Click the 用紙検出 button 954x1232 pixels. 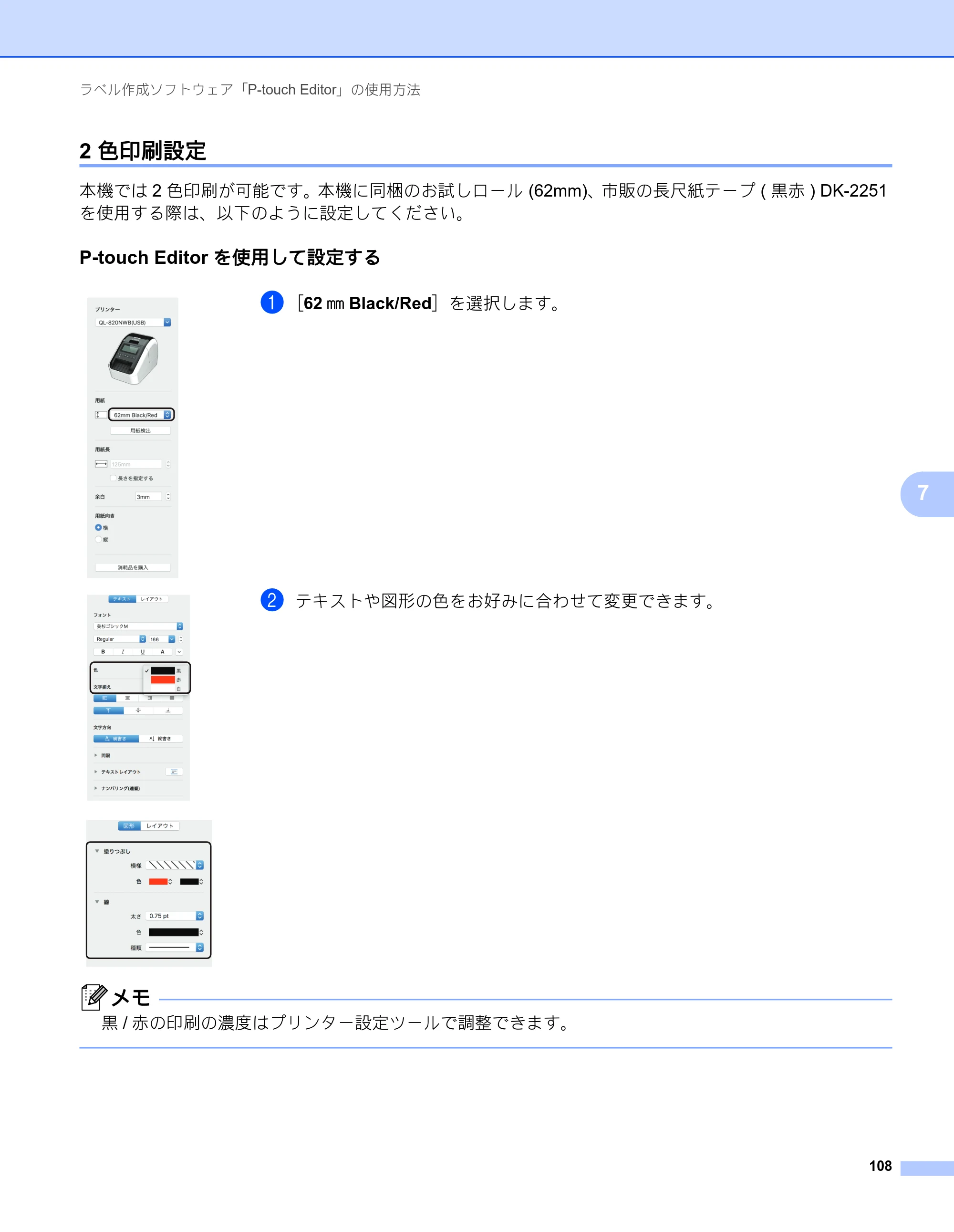(141, 430)
